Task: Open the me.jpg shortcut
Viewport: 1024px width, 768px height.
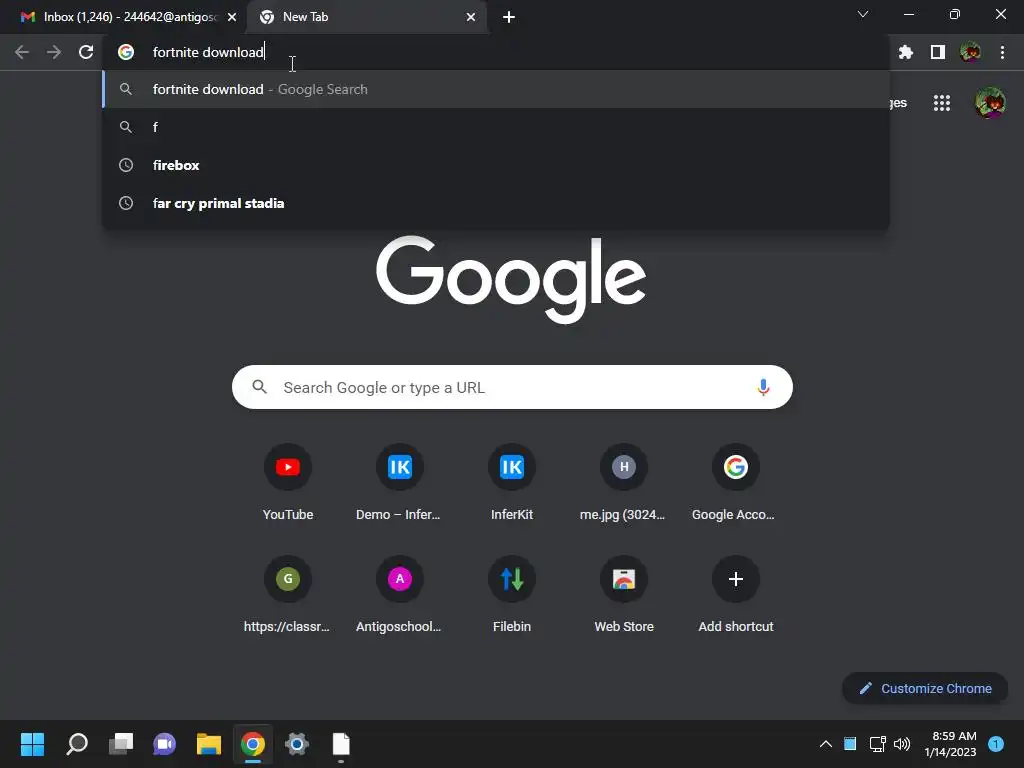Action: coord(624,482)
